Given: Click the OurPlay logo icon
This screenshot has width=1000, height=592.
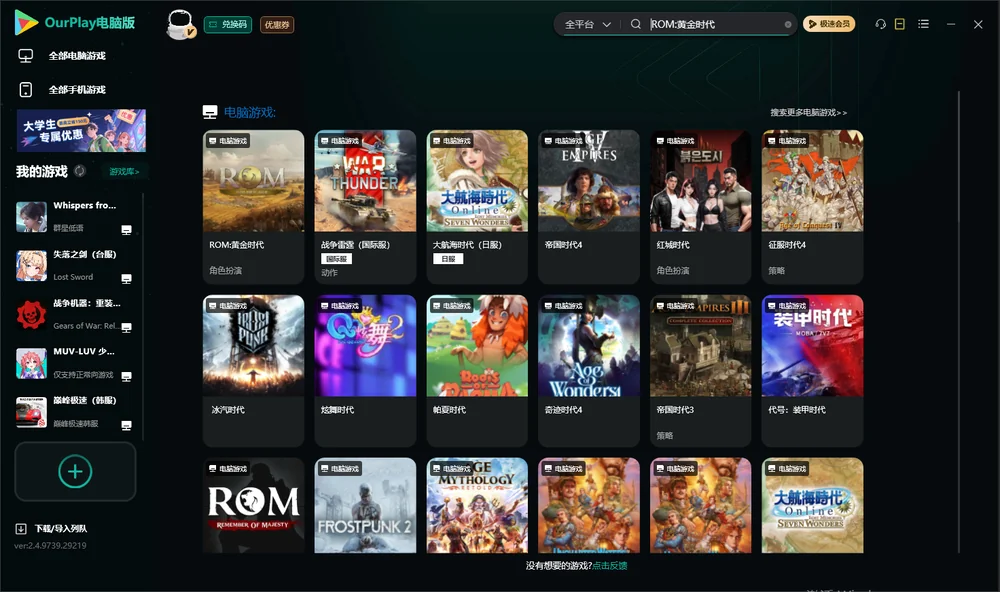Looking at the screenshot, I should click(26, 22).
